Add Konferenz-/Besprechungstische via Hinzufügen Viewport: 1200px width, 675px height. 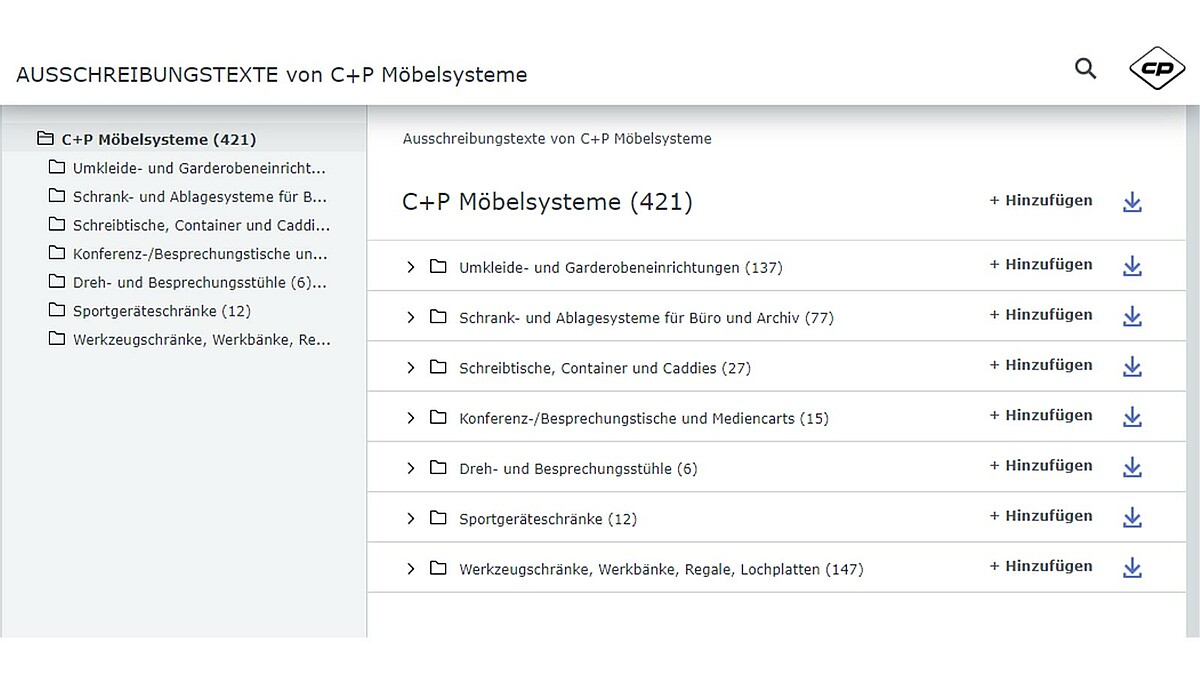tap(1041, 415)
